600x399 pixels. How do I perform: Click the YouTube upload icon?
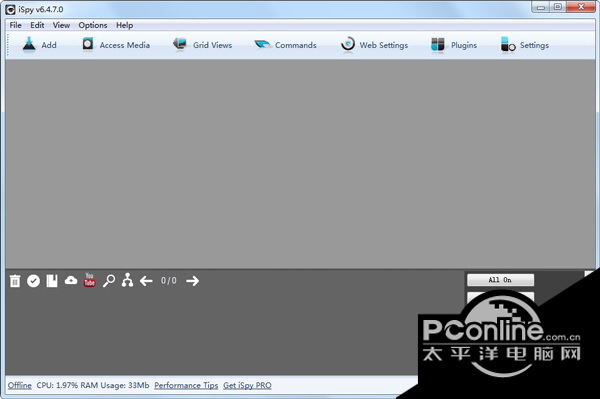pos(90,280)
